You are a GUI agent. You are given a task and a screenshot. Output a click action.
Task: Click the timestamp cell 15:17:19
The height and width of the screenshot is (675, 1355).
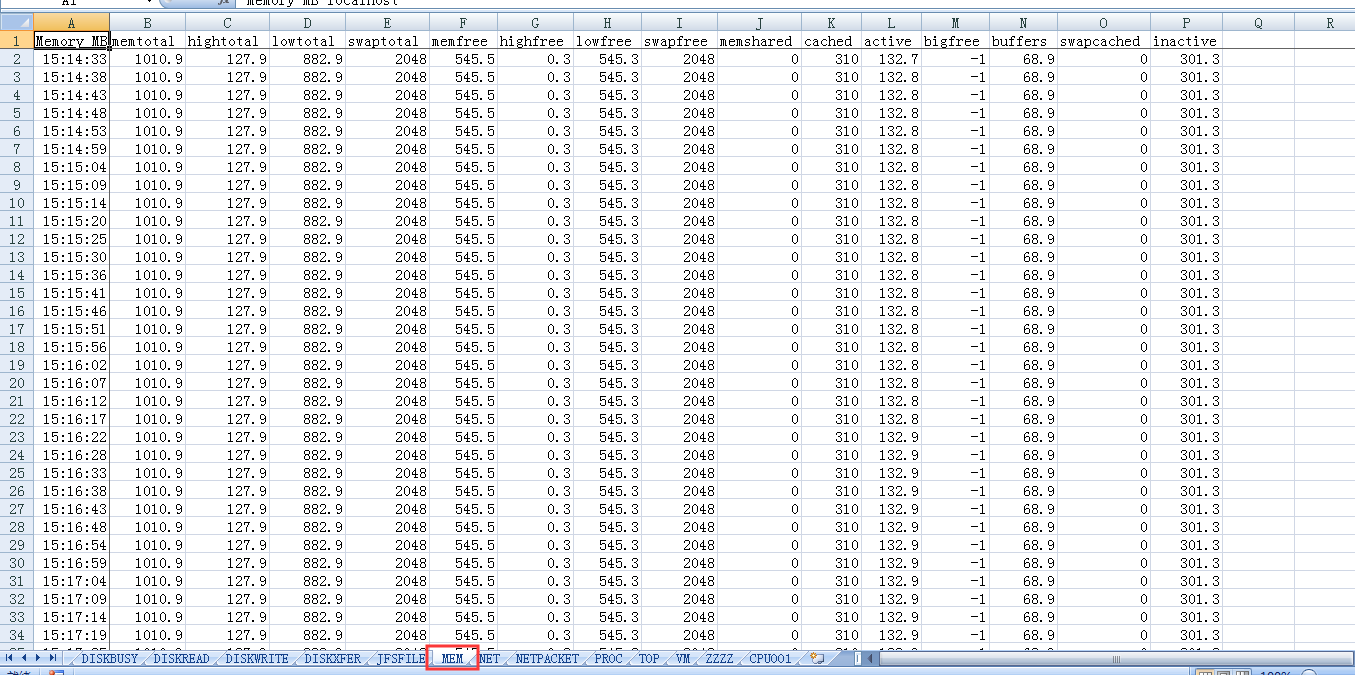point(71,635)
